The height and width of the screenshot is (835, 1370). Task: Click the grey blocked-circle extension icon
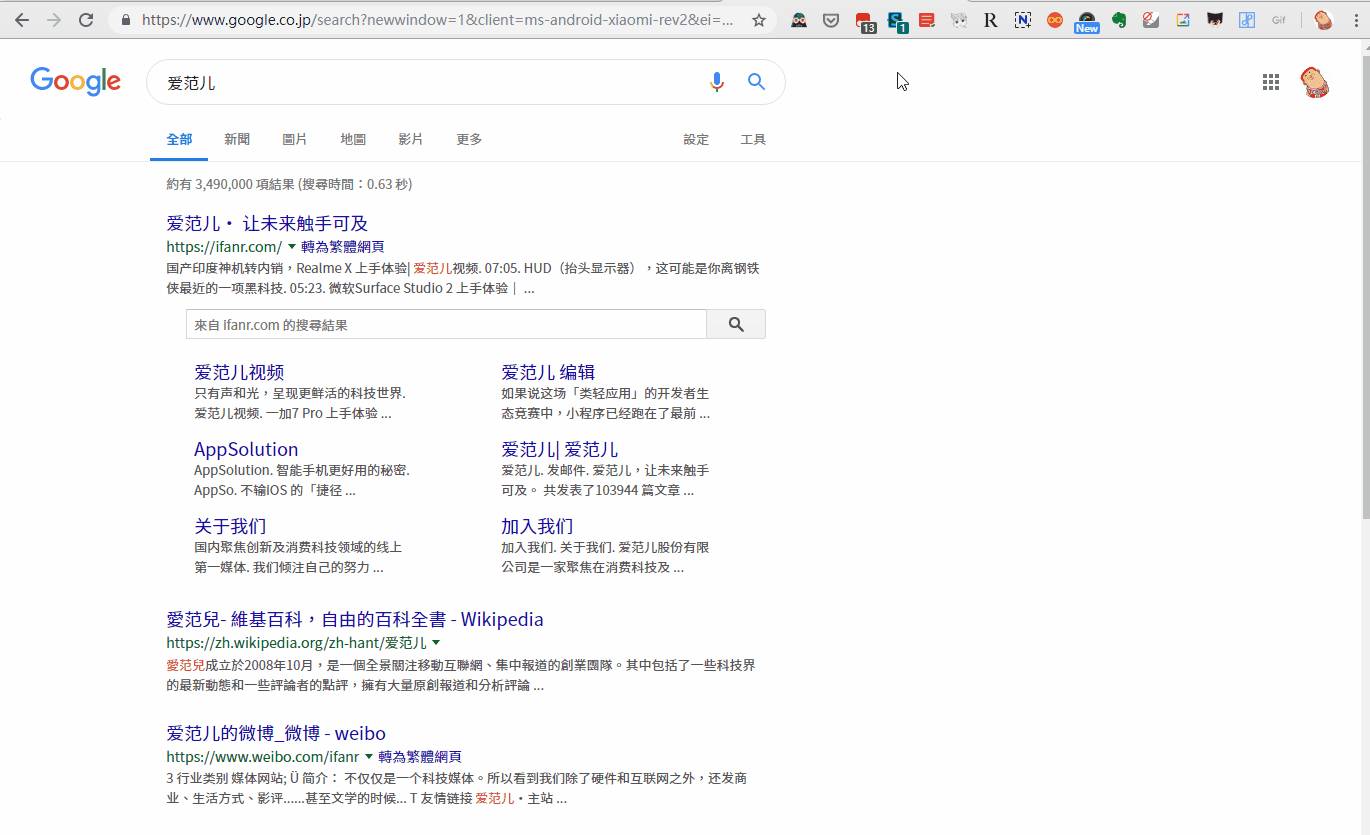click(1151, 20)
